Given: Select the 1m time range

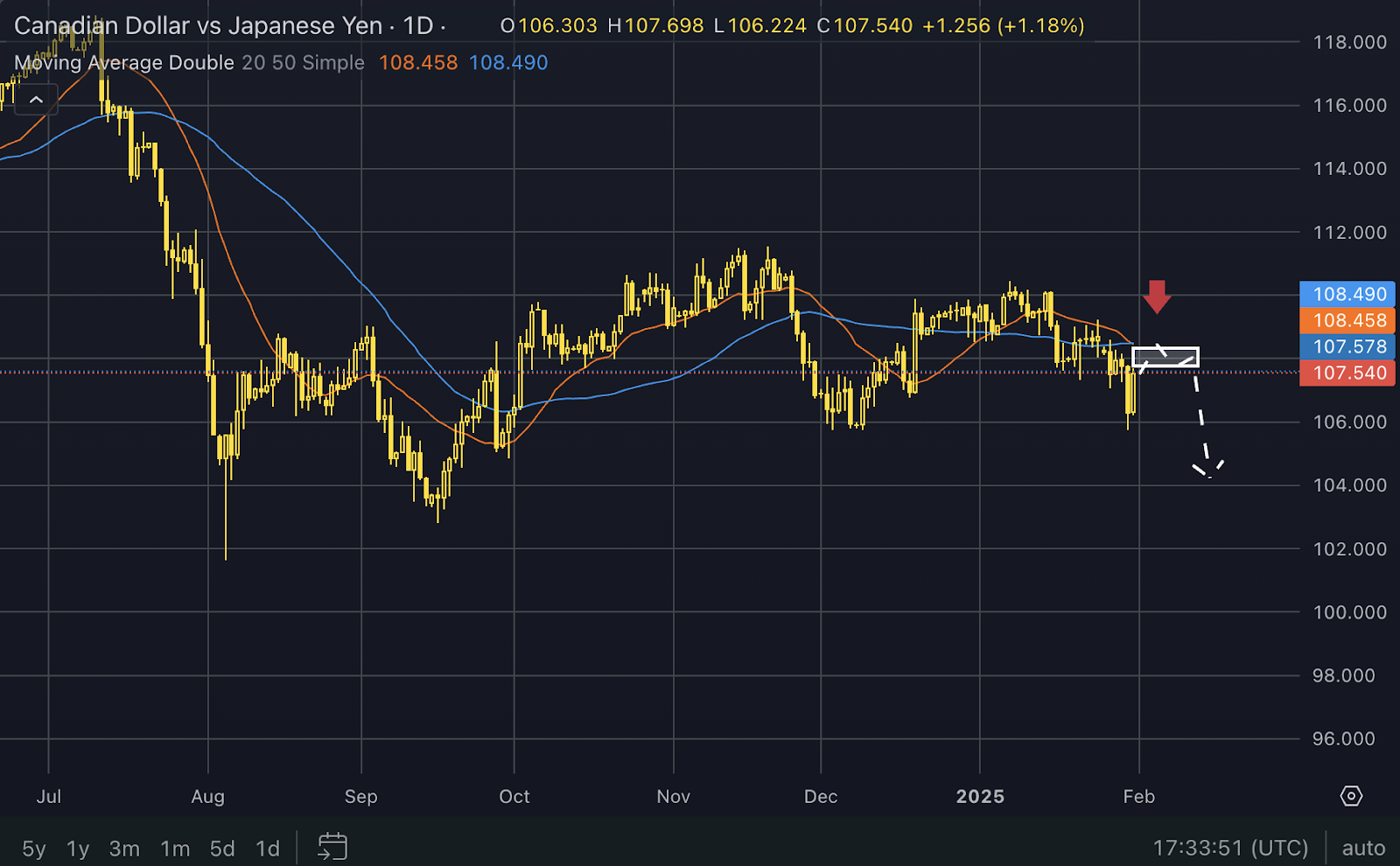Looking at the screenshot, I should (175, 849).
